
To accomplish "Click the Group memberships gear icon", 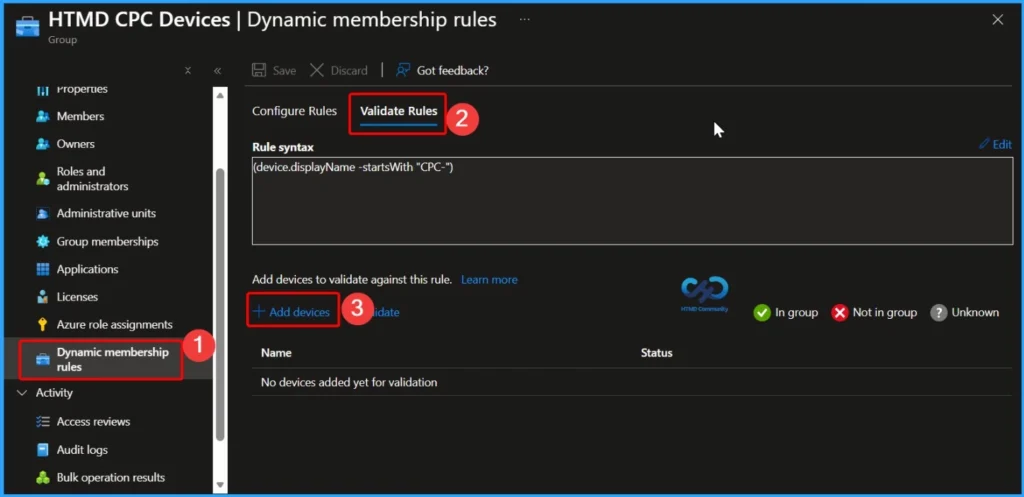I will [x=42, y=242].
